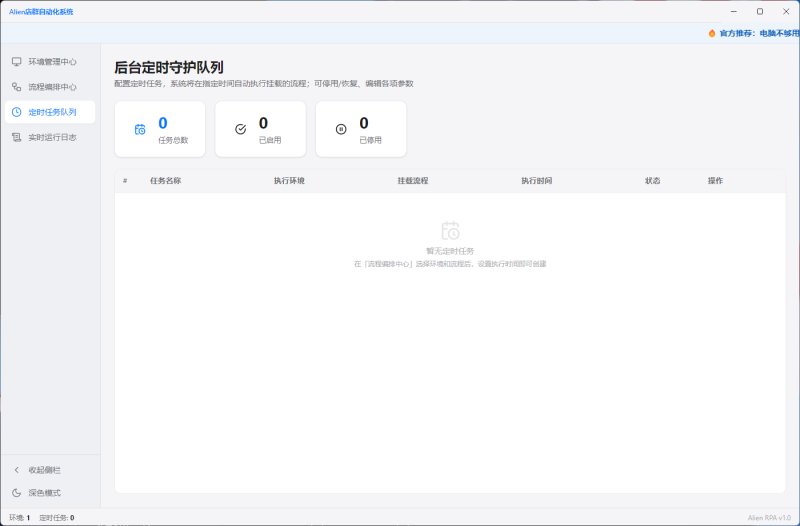800x526 pixels.
Task: Click the checkmark icon on 已启用 card
Action: (240, 130)
